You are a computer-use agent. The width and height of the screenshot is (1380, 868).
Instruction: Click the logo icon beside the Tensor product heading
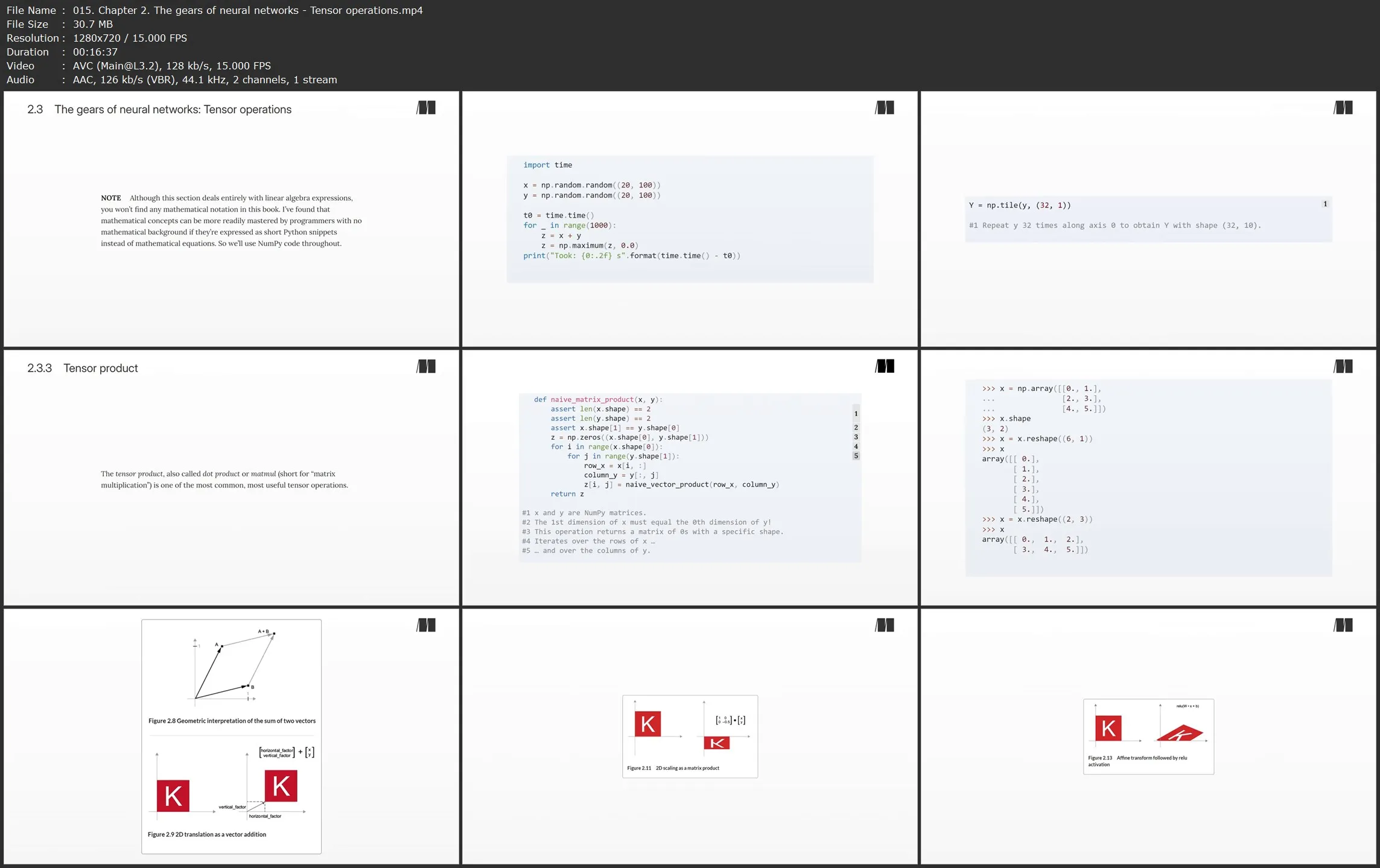coord(426,366)
